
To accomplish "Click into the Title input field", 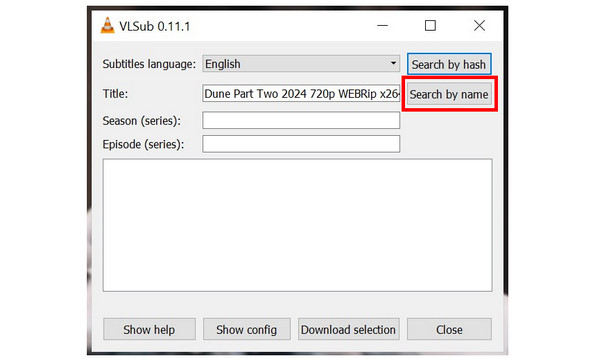I will pyautogui.click(x=301, y=94).
